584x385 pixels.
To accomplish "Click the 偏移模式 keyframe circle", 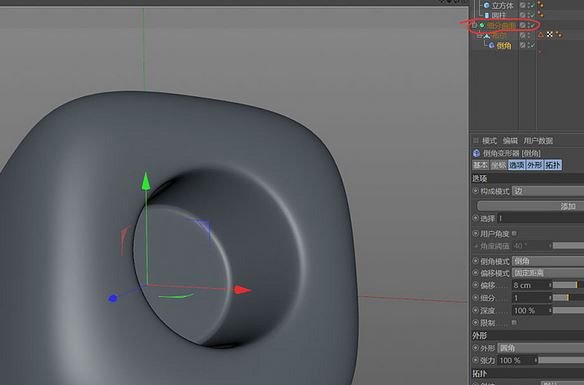I will pos(476,273).
